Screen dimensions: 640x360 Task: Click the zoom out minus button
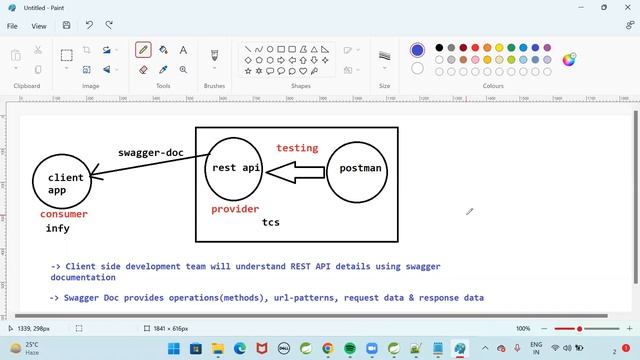pos(544,329)
